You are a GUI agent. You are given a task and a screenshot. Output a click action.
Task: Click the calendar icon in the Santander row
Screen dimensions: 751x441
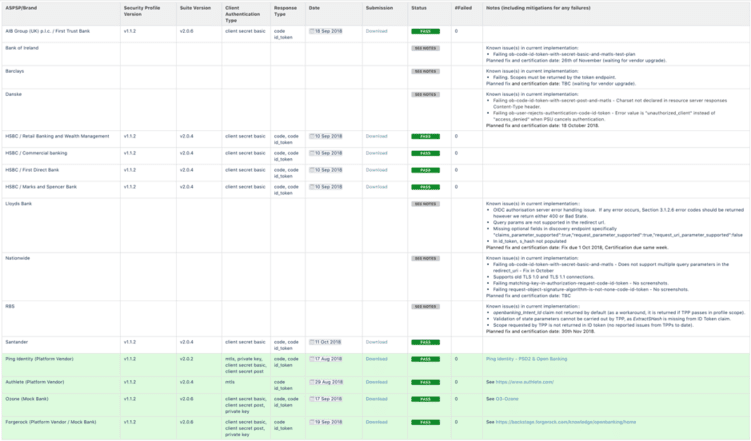pyautogui.click(x=312, y=342)
